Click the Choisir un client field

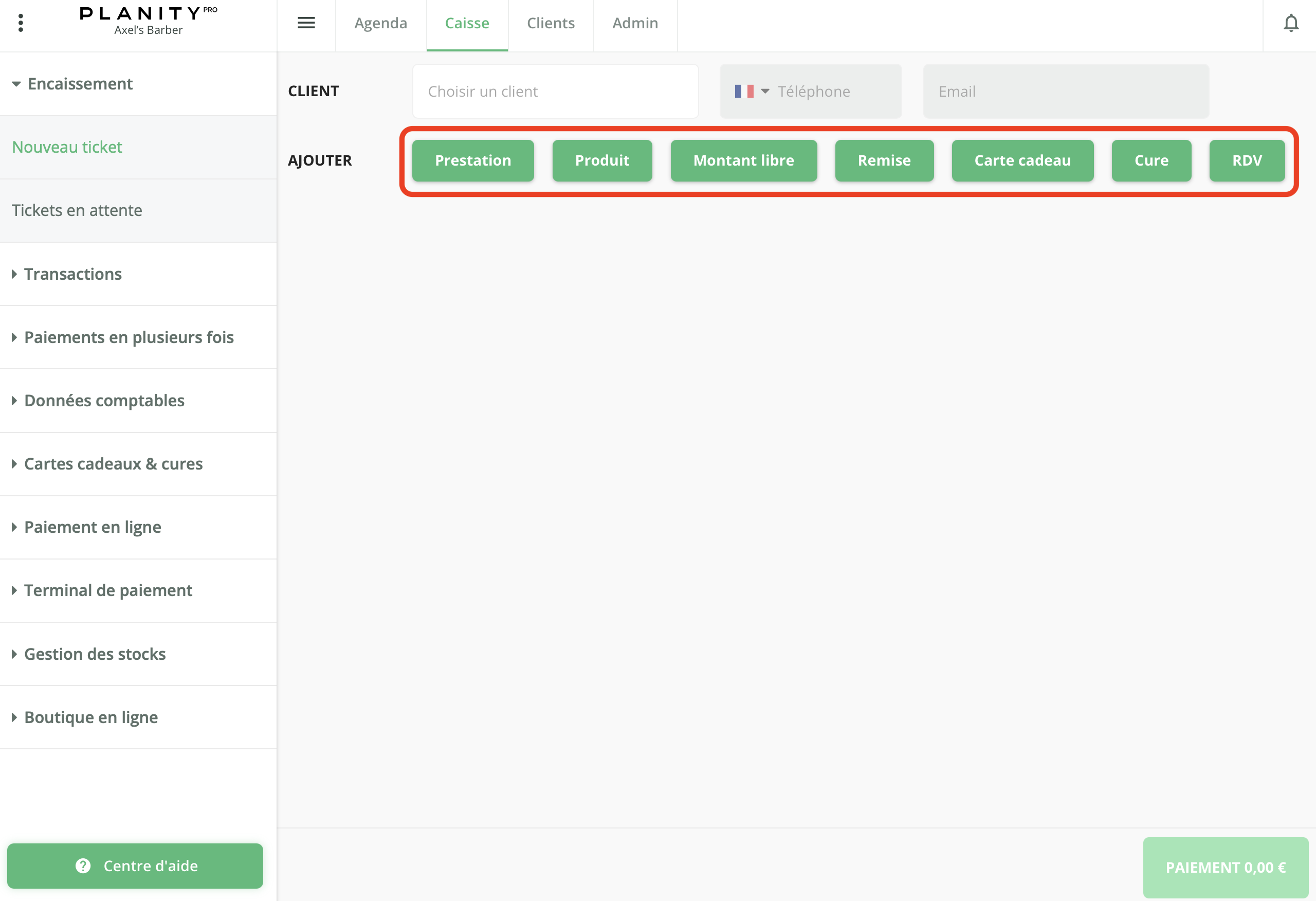pos(555,91)
